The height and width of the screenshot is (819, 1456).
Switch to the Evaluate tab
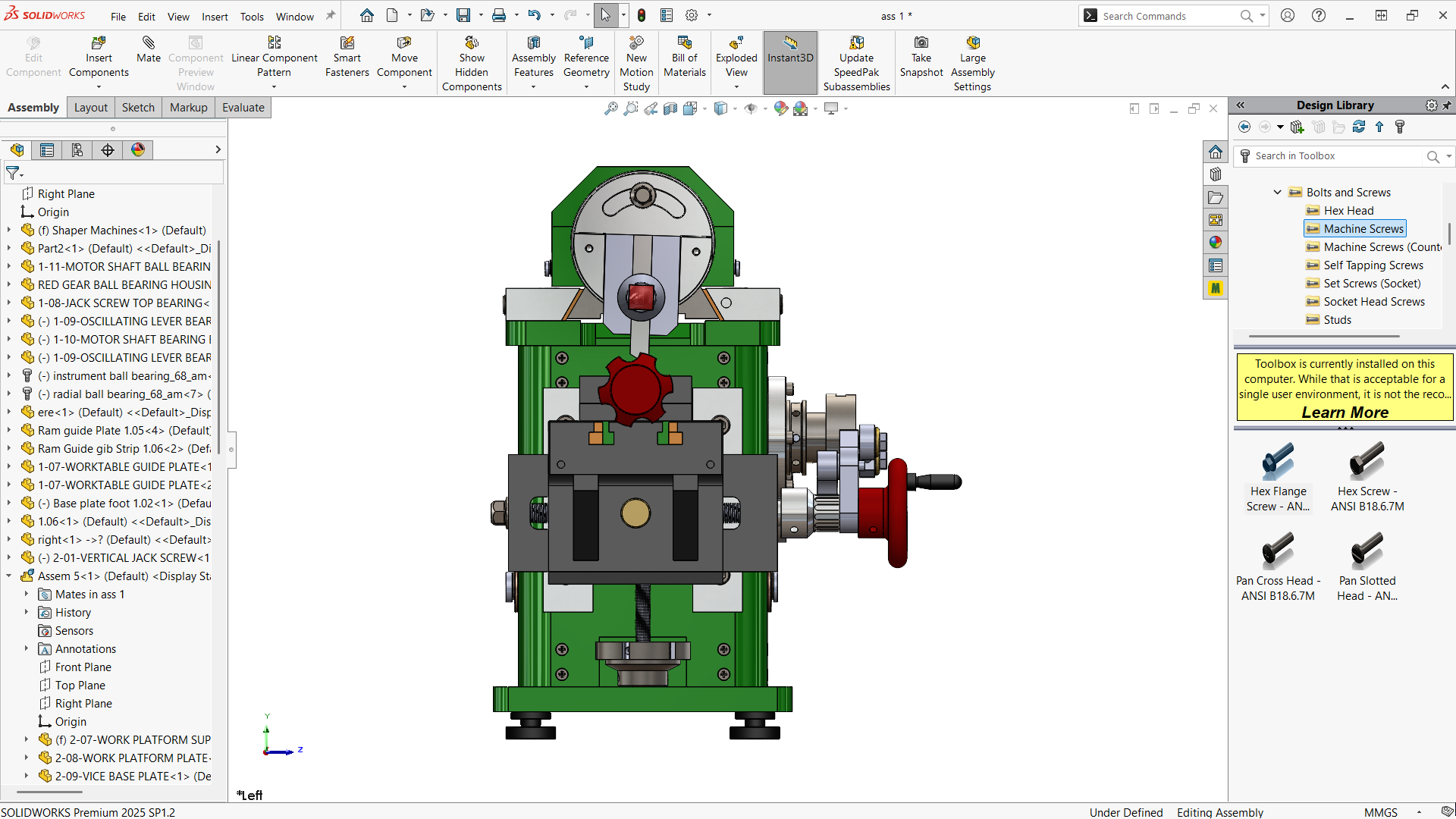[243, 108]
